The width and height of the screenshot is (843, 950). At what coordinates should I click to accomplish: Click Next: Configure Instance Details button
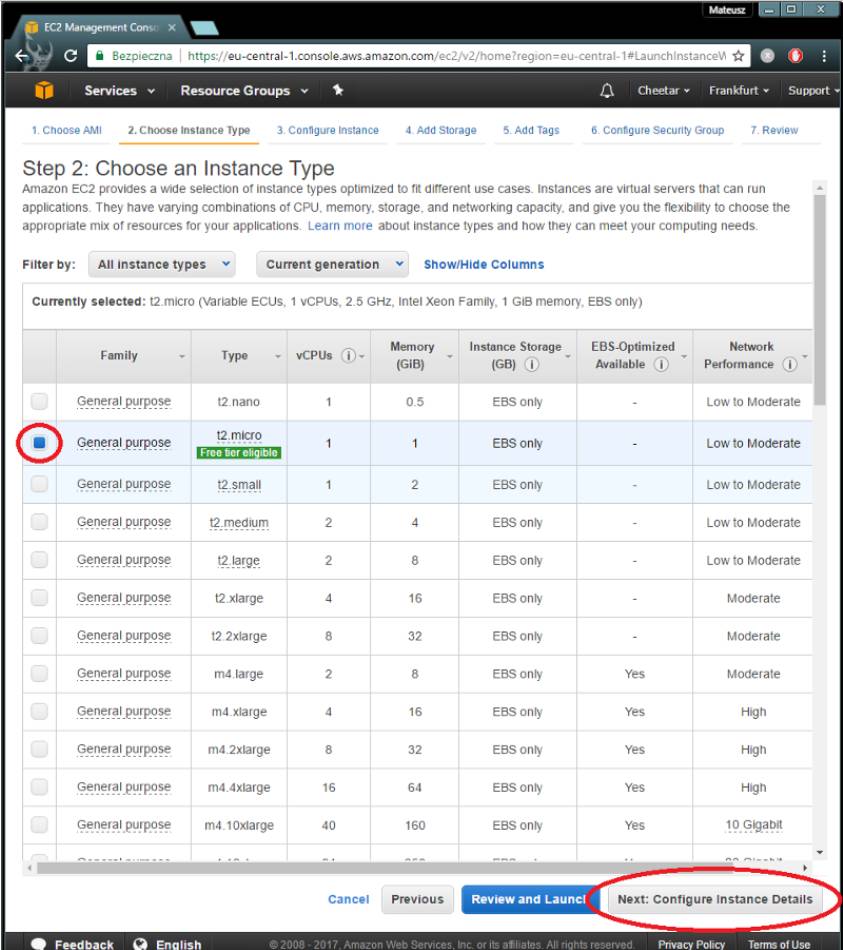[x=715, y=899]
